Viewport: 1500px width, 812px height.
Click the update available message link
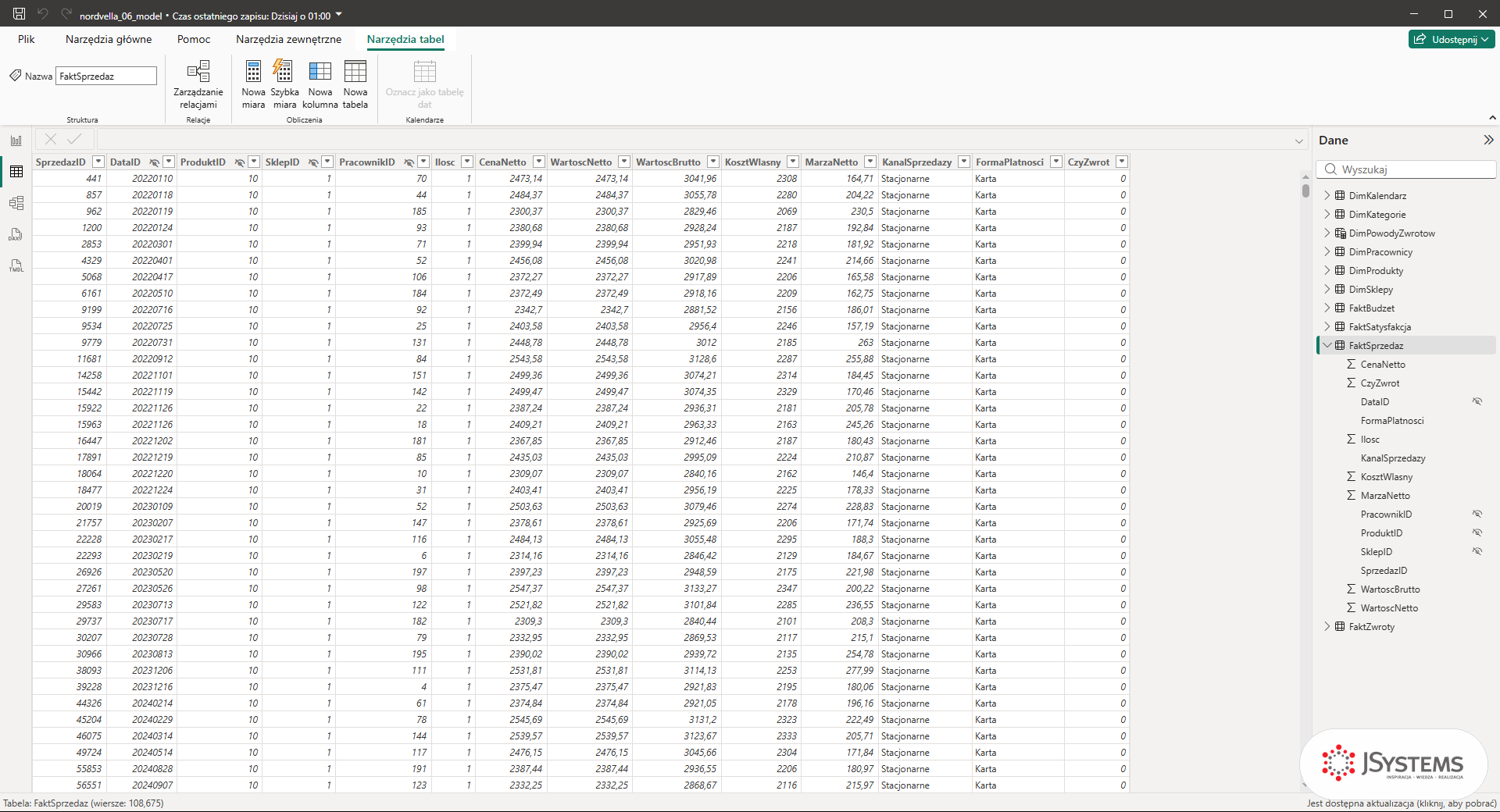click(1402, 803)
